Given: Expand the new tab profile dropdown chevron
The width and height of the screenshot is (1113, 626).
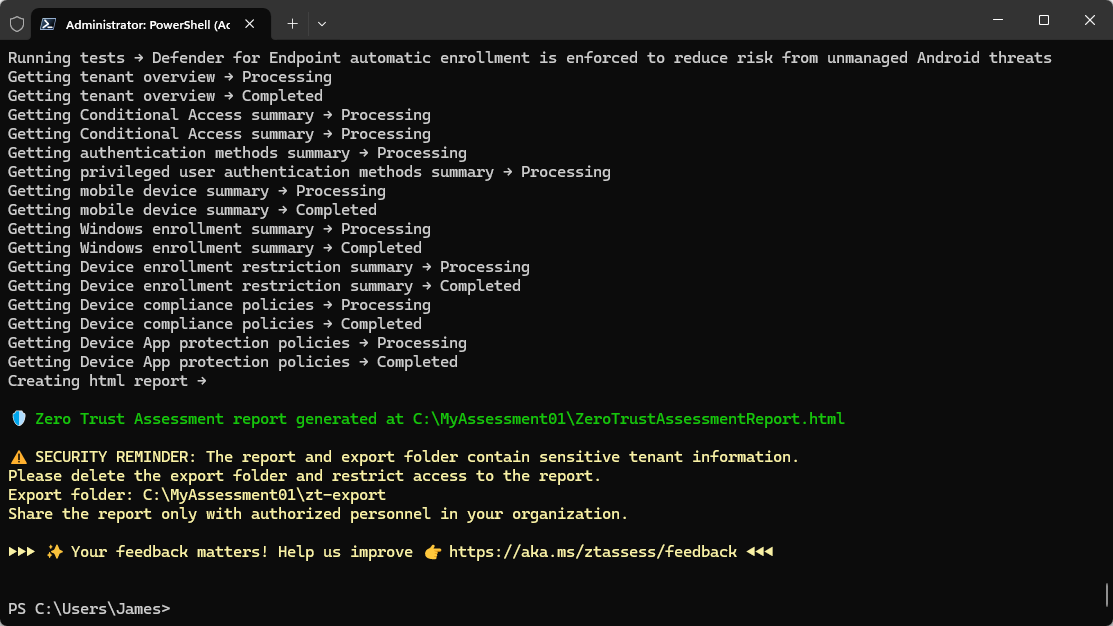Looking at the screenshot, I should (x=322, y=23).
